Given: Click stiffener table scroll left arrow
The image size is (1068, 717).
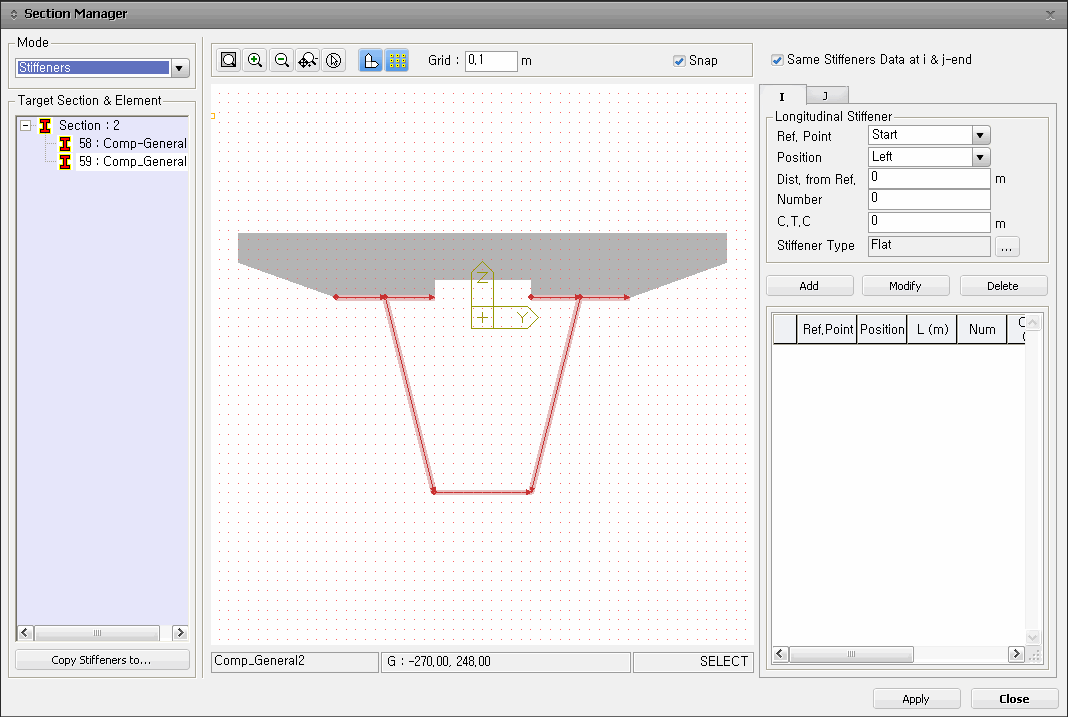Looking at the screenshot, I should point(781,654).
